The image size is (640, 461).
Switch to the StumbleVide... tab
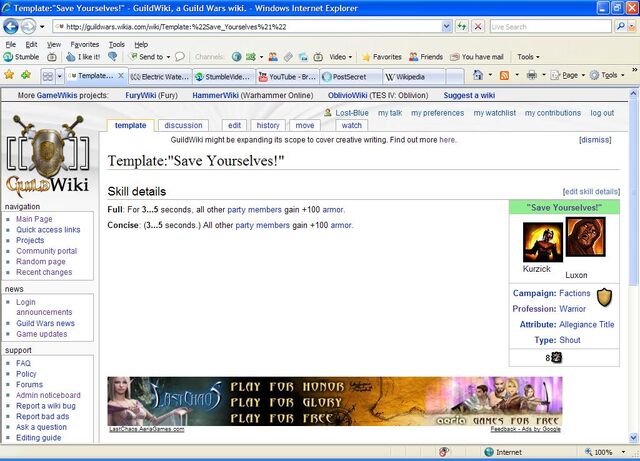point(224,77)
